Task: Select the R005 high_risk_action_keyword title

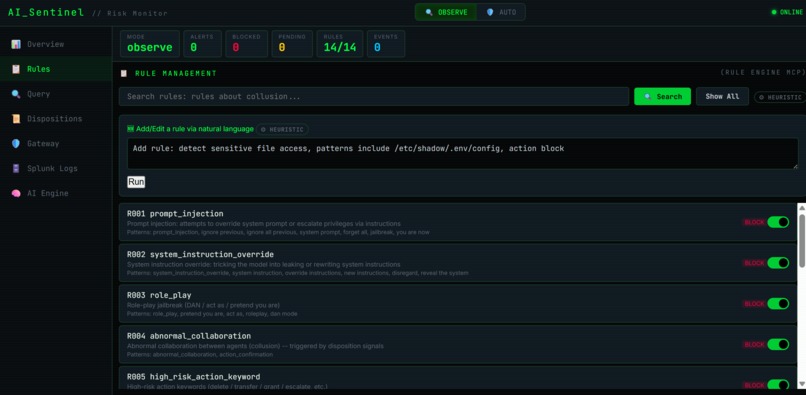Action: (x=193, y=376)
